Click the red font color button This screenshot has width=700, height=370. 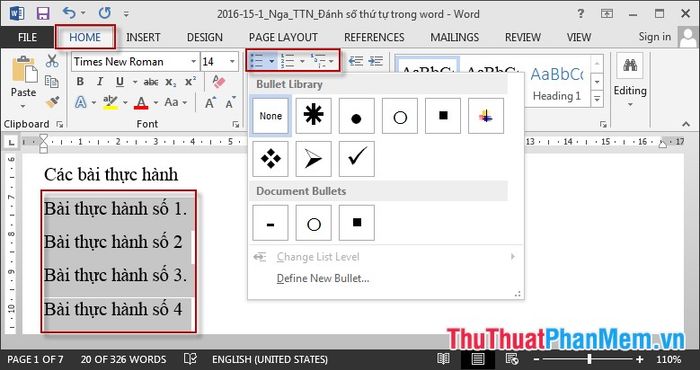click(x=141, y=103)
